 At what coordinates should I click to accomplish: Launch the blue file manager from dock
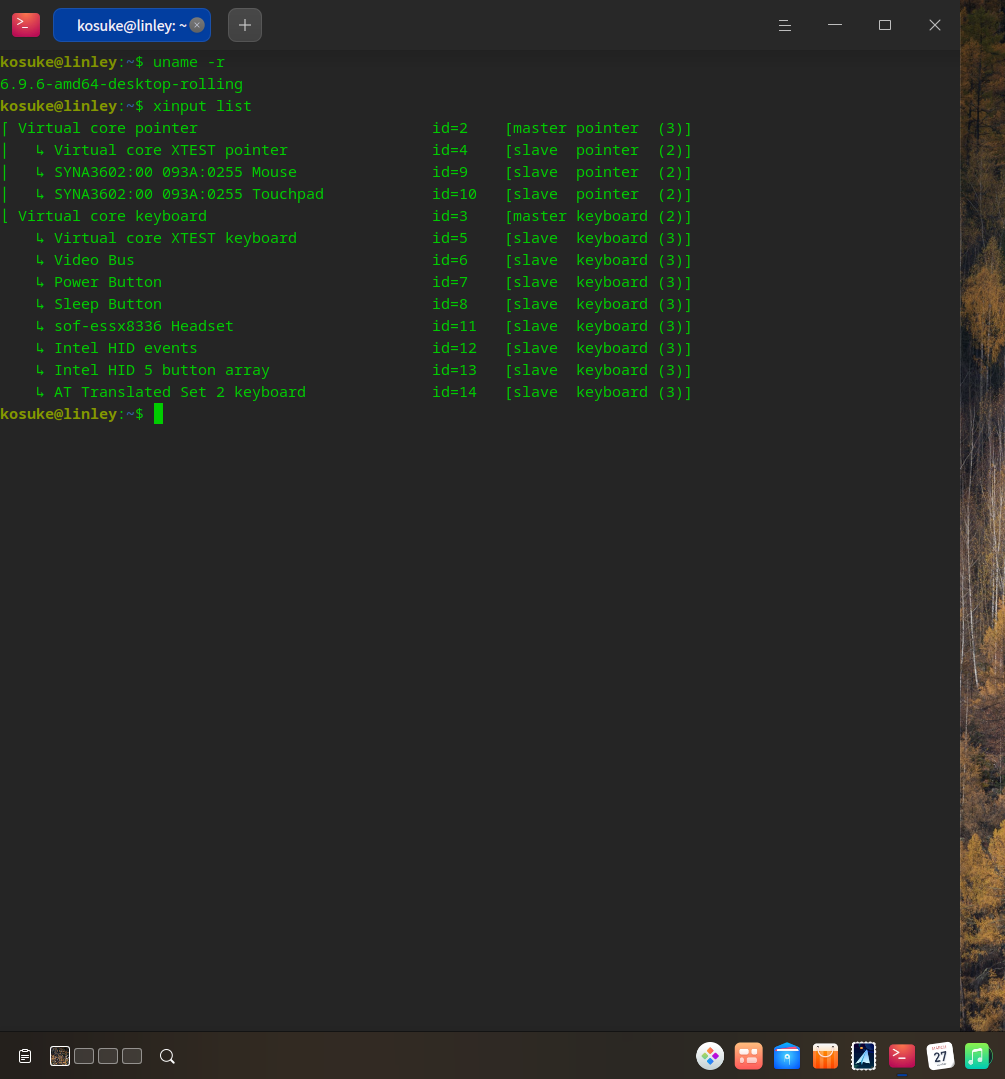(787, 1056)
